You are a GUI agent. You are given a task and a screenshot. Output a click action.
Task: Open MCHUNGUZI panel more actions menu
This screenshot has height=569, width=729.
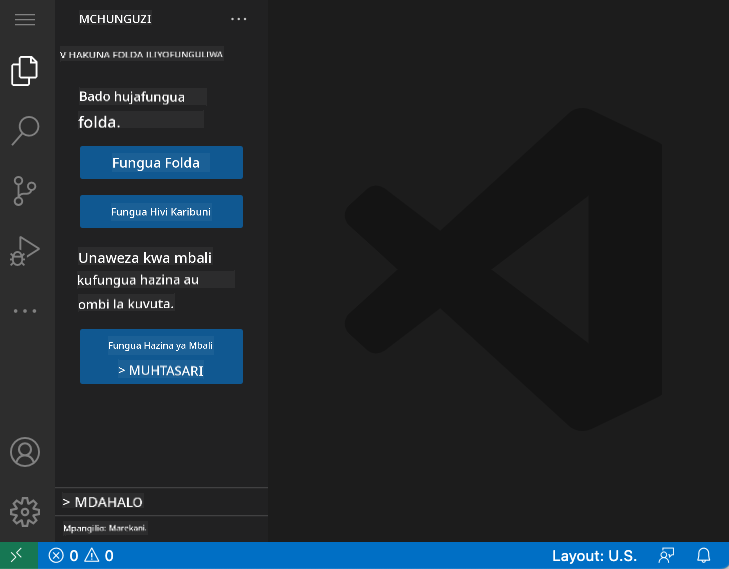[x=238, y=19]
